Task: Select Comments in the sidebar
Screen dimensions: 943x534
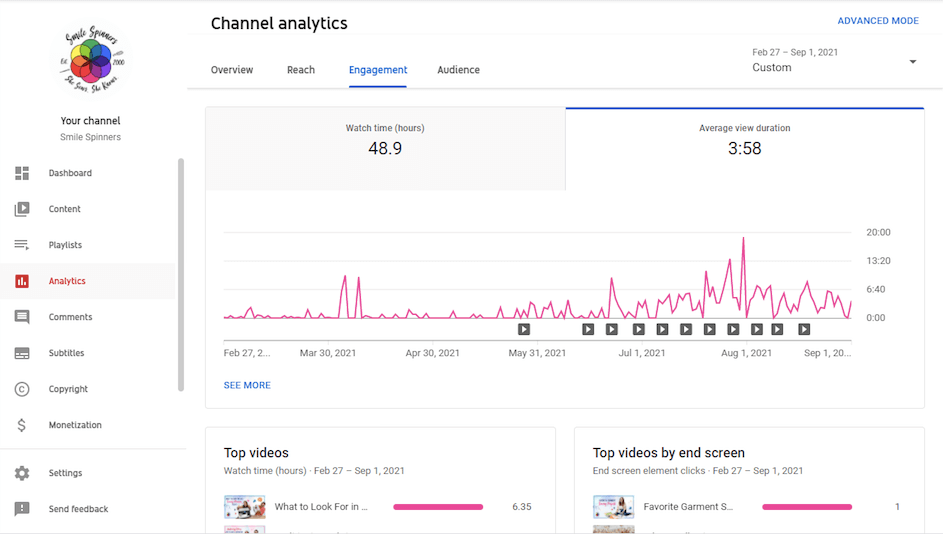Action: [x=70, y=317]
